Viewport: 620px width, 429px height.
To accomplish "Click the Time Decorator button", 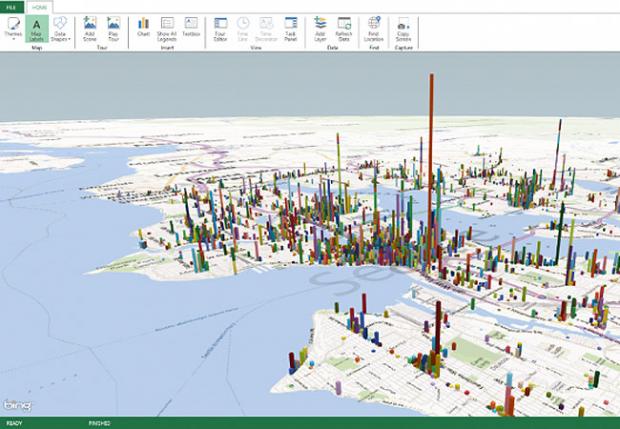I will (266, 27).
